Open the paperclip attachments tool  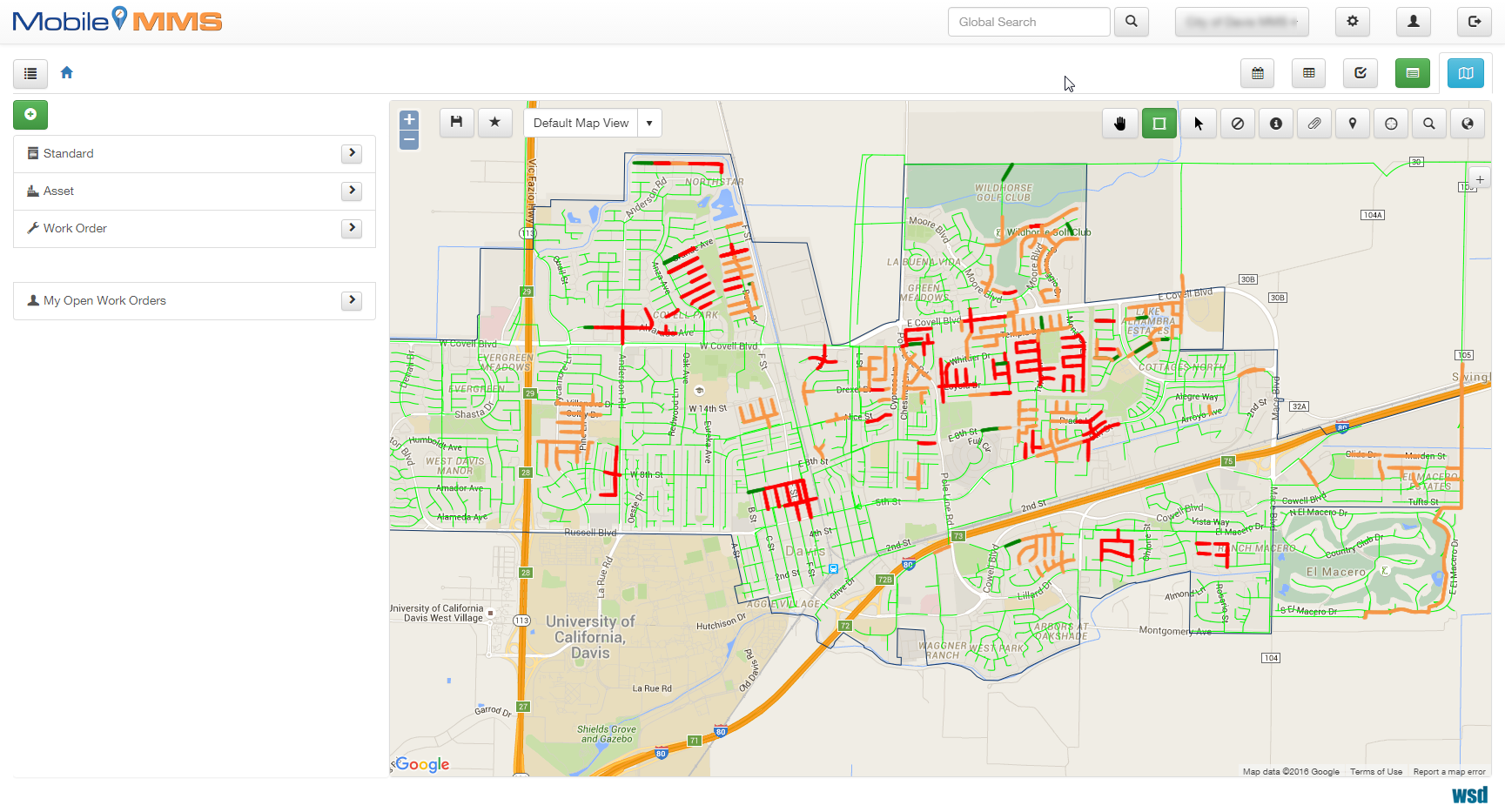point(1314,124)
